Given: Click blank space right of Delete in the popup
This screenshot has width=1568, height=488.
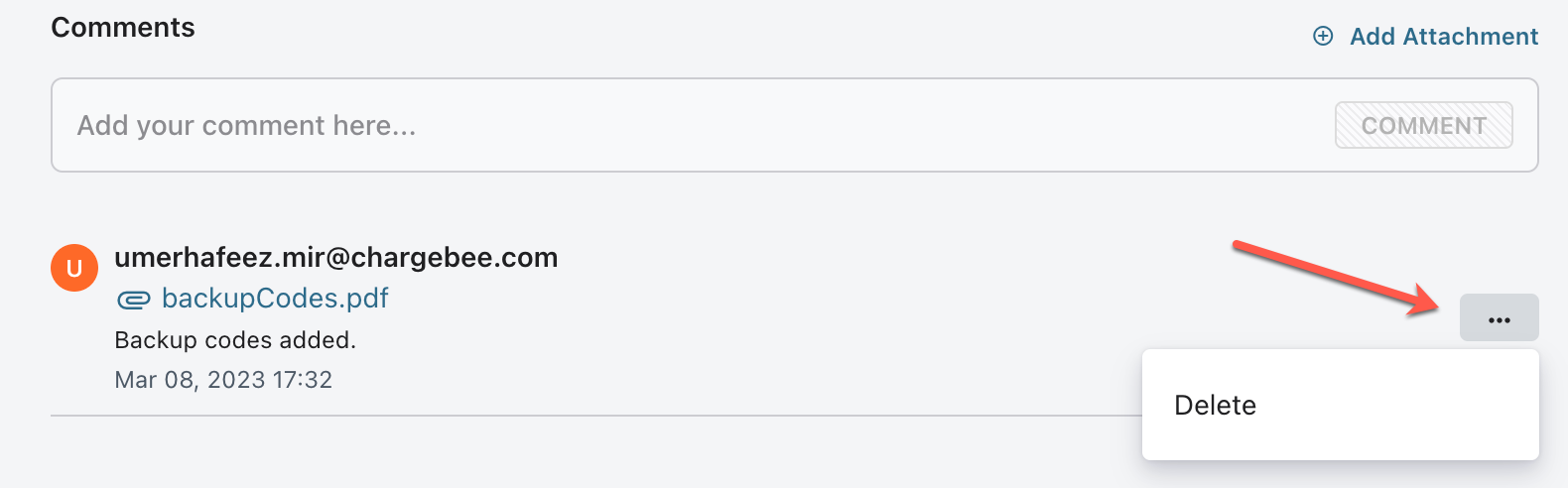Looking at the screenshot, I should (x=1409, y=405).
